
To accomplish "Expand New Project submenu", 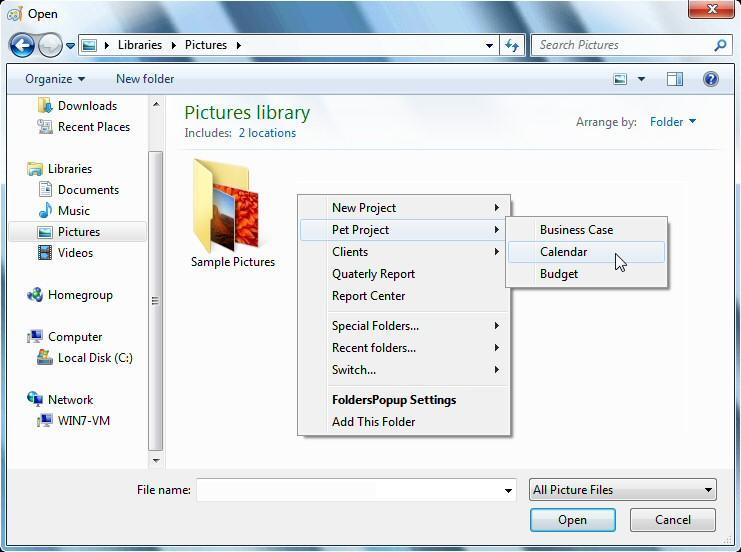I will [405, 208].
